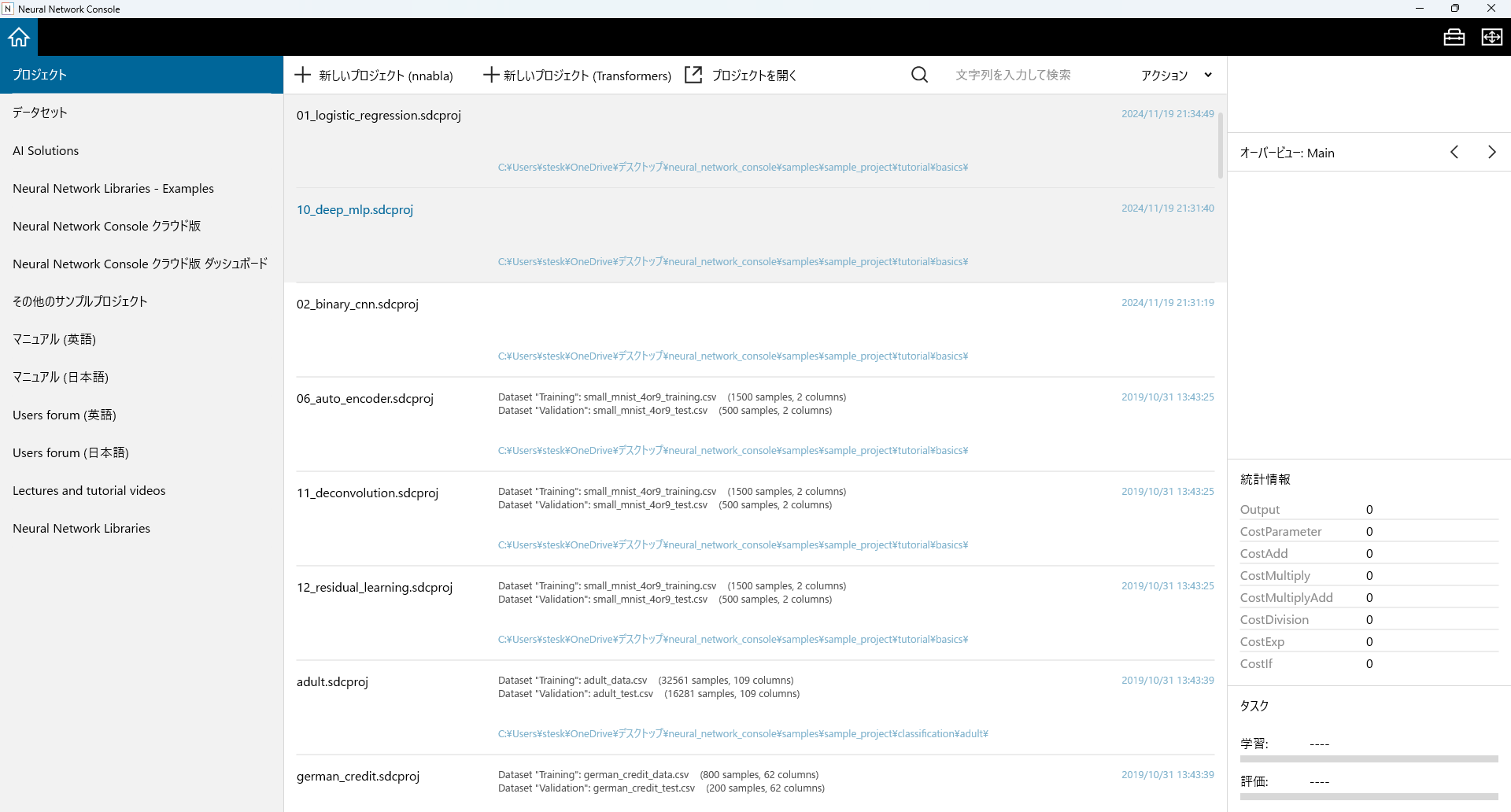Open マニュアル (日本語) from the sidebar
Viewport: 1511px width, 812px height.
(61, 377)
